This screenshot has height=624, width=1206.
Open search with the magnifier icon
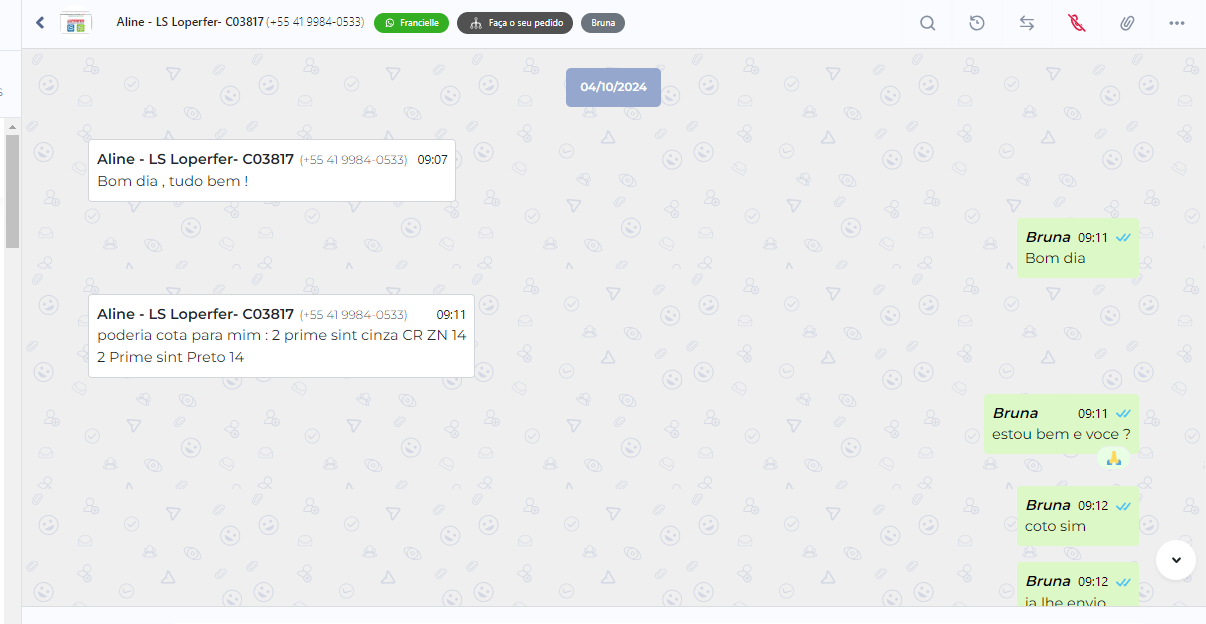[928, 23]
